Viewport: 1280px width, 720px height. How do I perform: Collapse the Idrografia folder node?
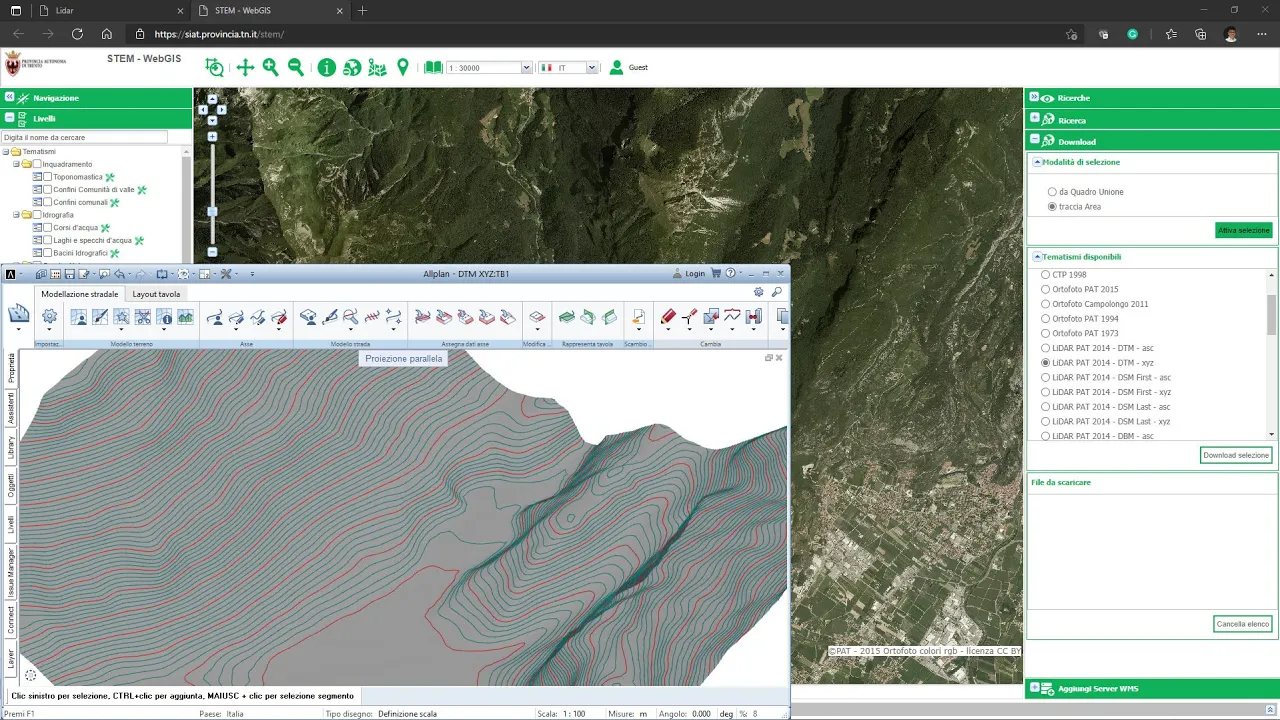[16, 215]
